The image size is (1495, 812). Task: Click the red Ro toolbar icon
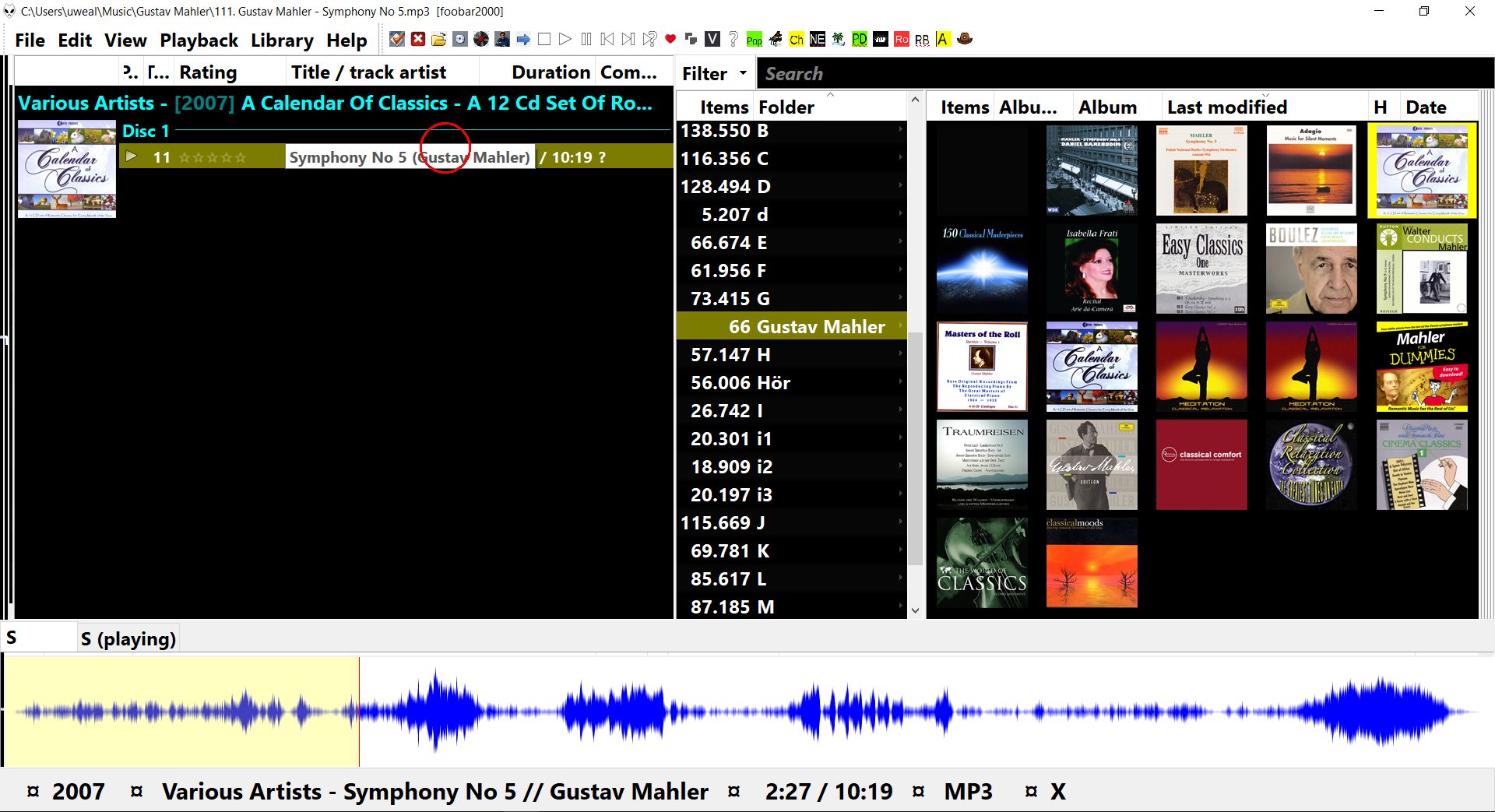click(902, 39)
